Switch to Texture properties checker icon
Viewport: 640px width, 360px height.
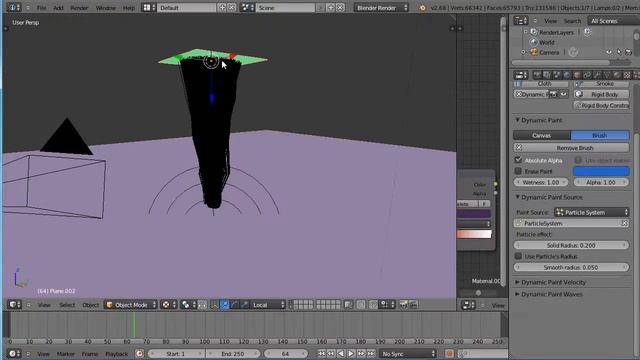pos(627,75)
